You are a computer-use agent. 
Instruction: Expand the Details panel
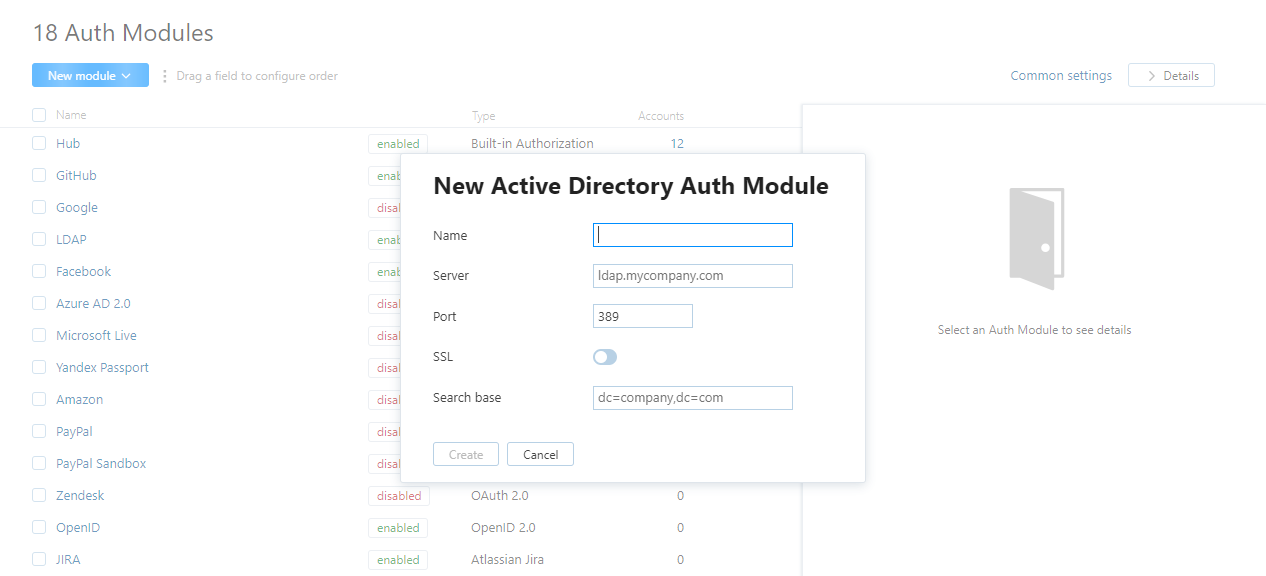(1171, 75)
